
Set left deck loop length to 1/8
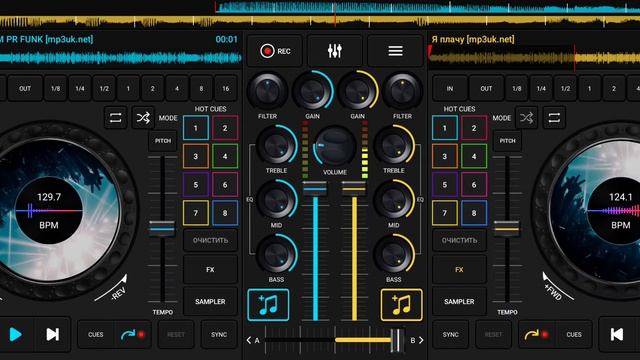pos(56,88)
